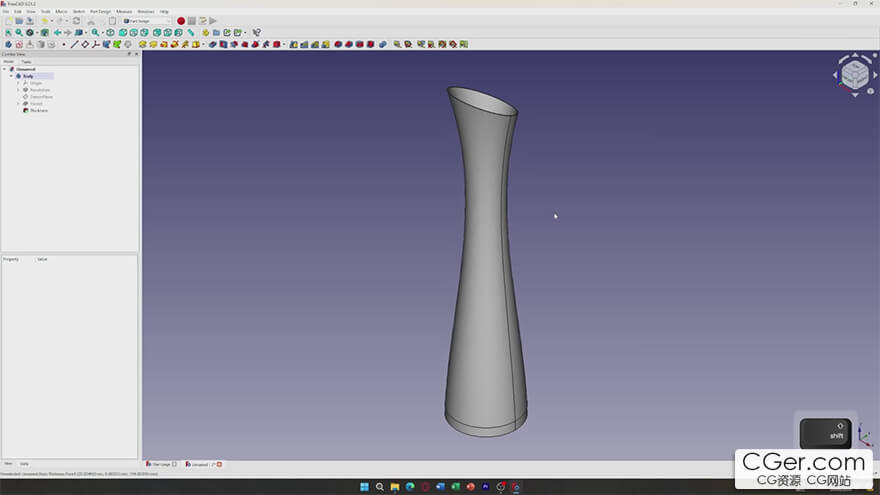
Task: Start macro recording with the red circle
Action: click(x=181, y=21)
